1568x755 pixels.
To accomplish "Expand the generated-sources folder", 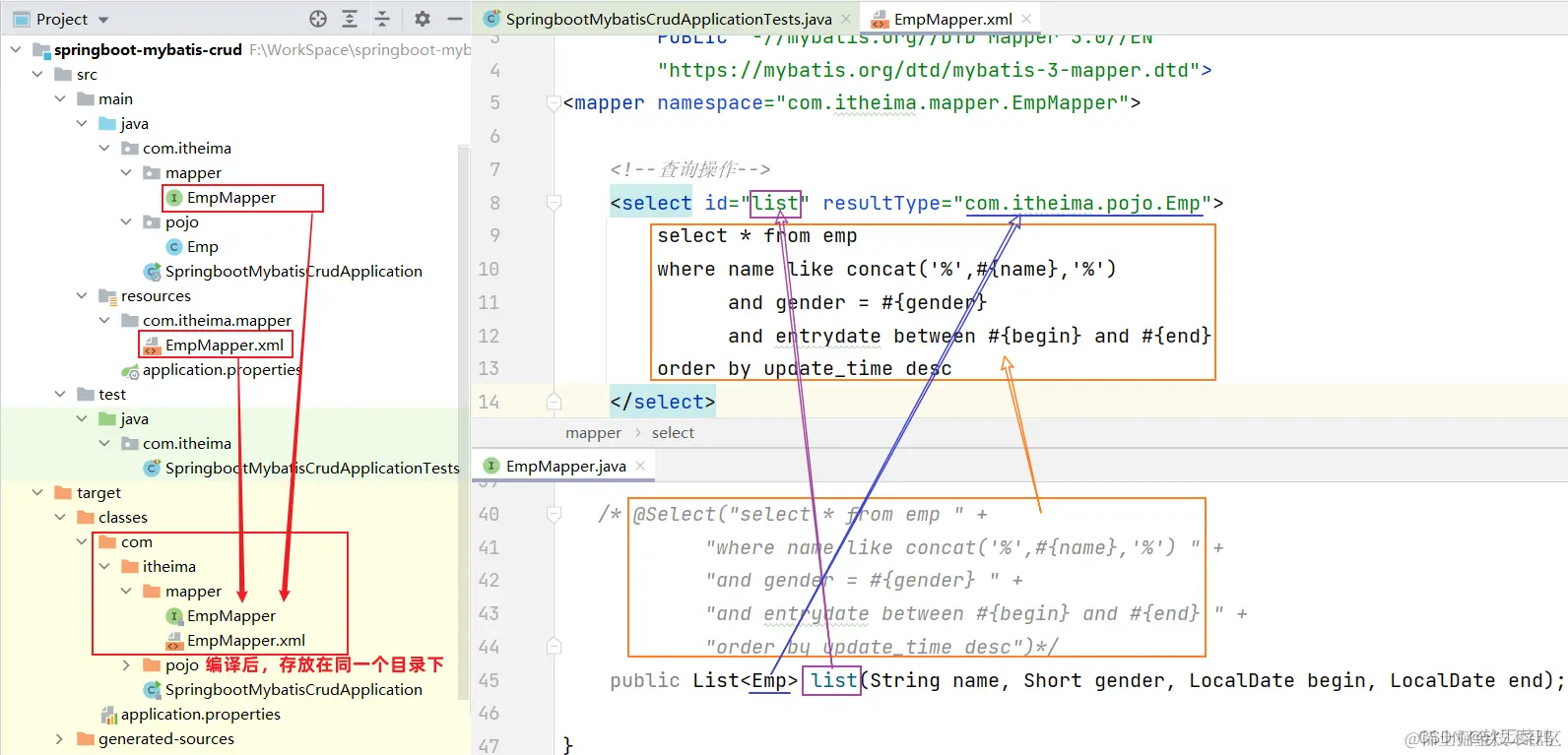I will (60, 738).
